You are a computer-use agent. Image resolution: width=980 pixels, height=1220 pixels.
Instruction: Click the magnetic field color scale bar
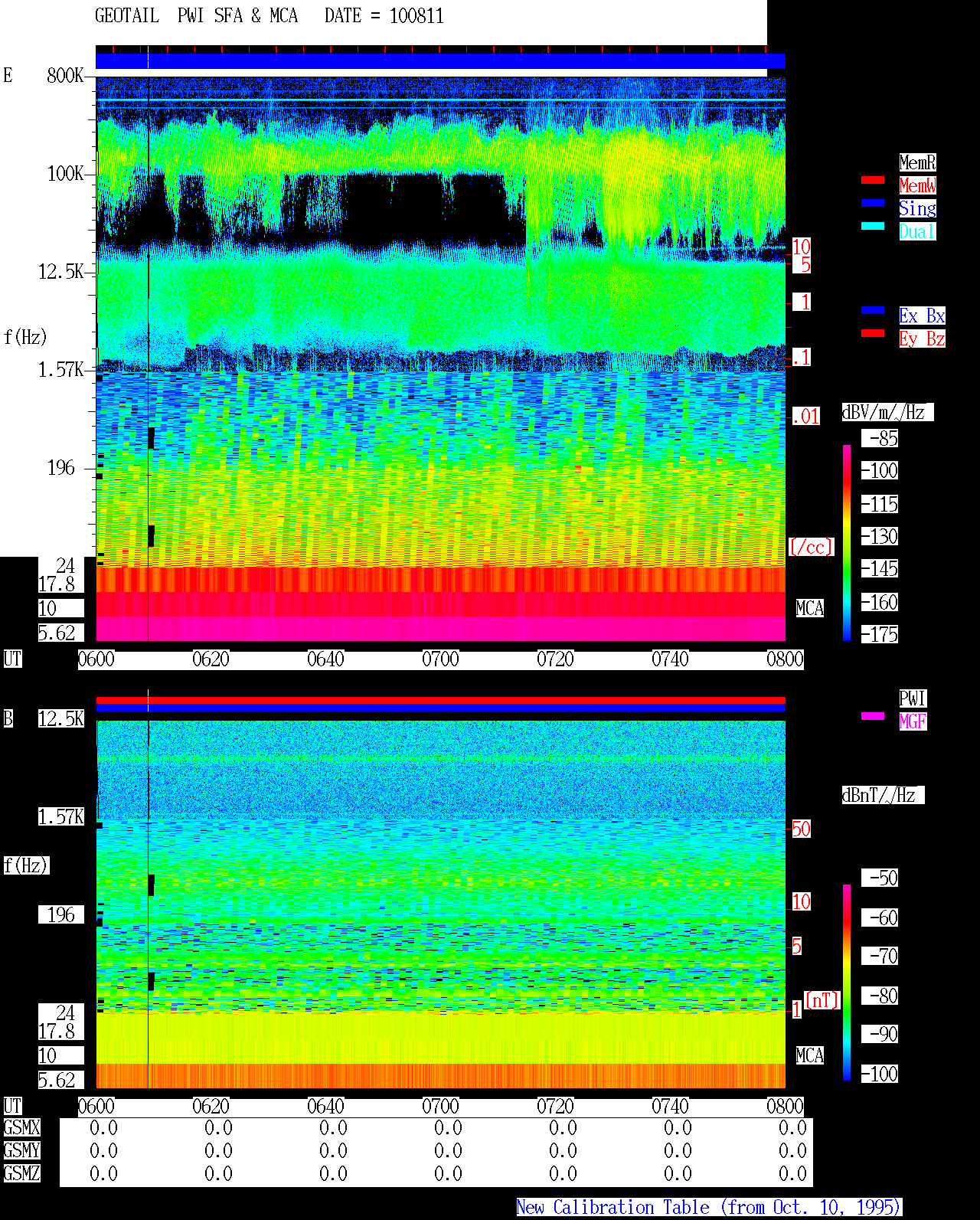coord(847,983)
